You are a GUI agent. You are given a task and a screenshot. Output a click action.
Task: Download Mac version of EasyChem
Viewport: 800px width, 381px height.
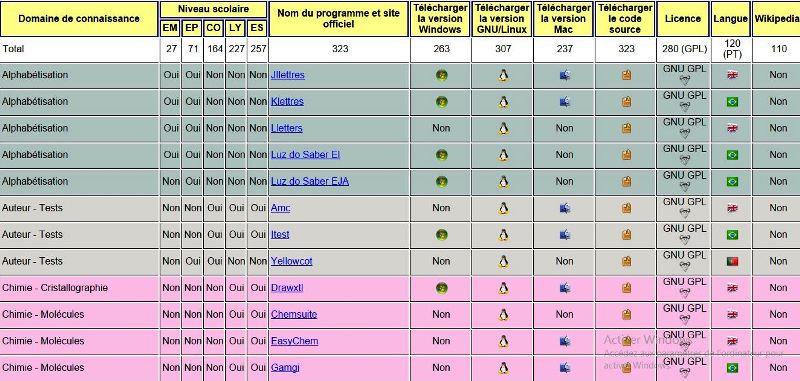click(565, 341)
